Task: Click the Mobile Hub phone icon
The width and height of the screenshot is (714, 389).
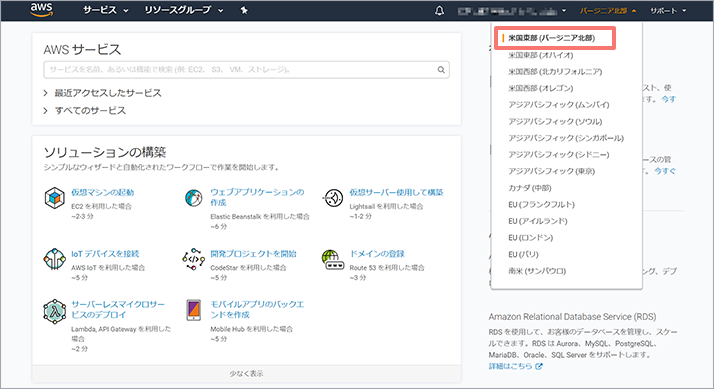Action: [x=194, y=310]
